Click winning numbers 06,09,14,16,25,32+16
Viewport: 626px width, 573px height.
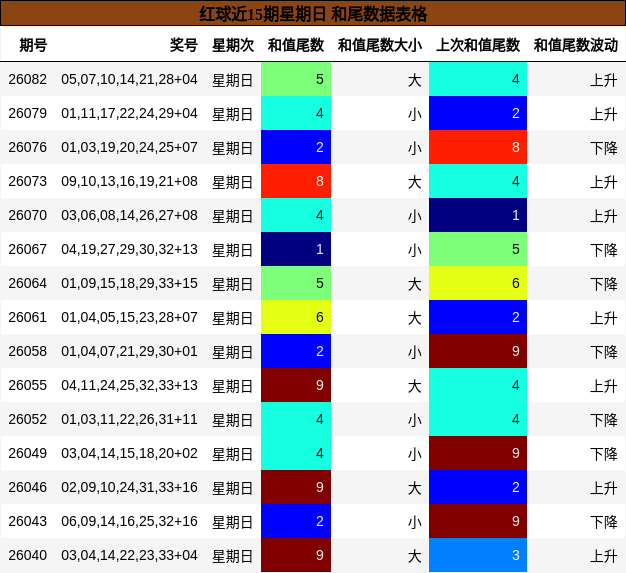coord(129,521)
